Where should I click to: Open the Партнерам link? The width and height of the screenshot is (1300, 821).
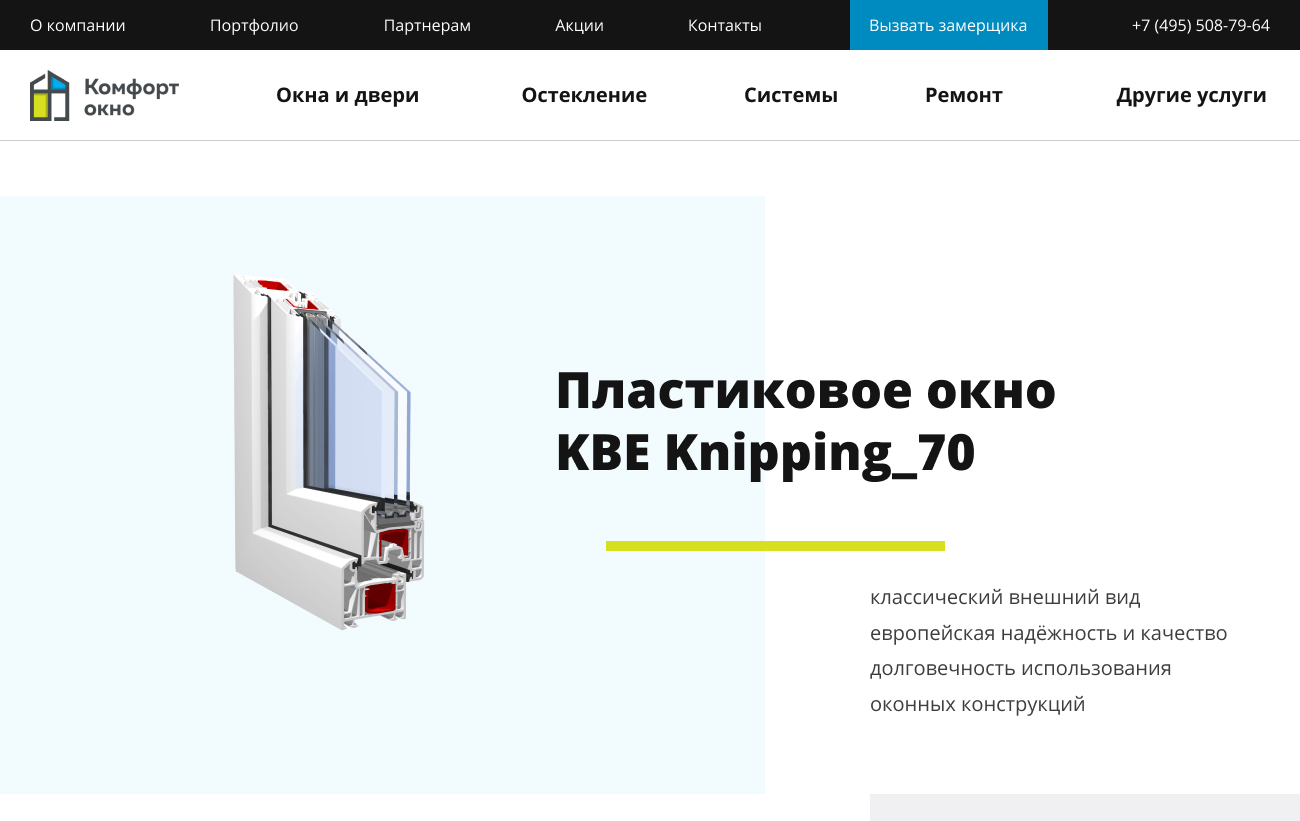coord(427,25)
